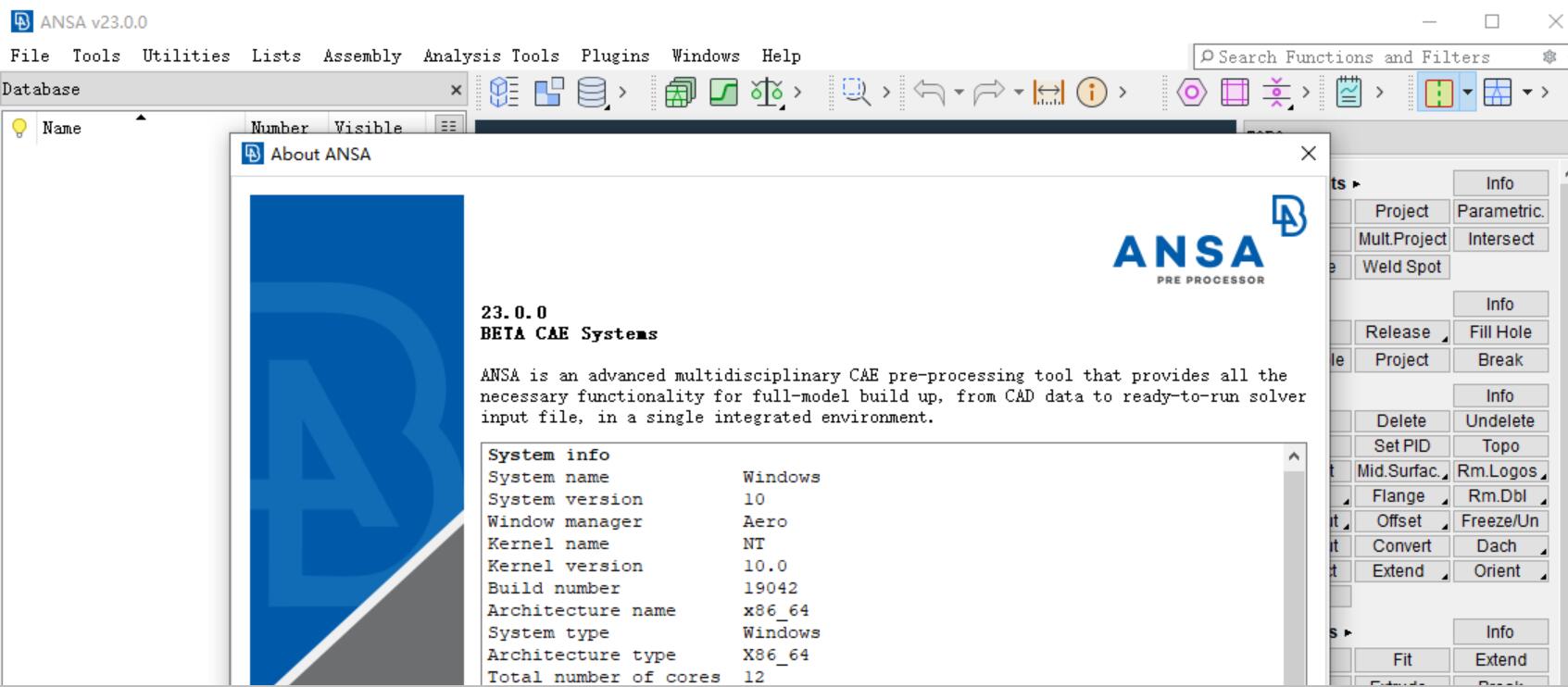Open the Analysis Tools menu

tap(491, 56)
